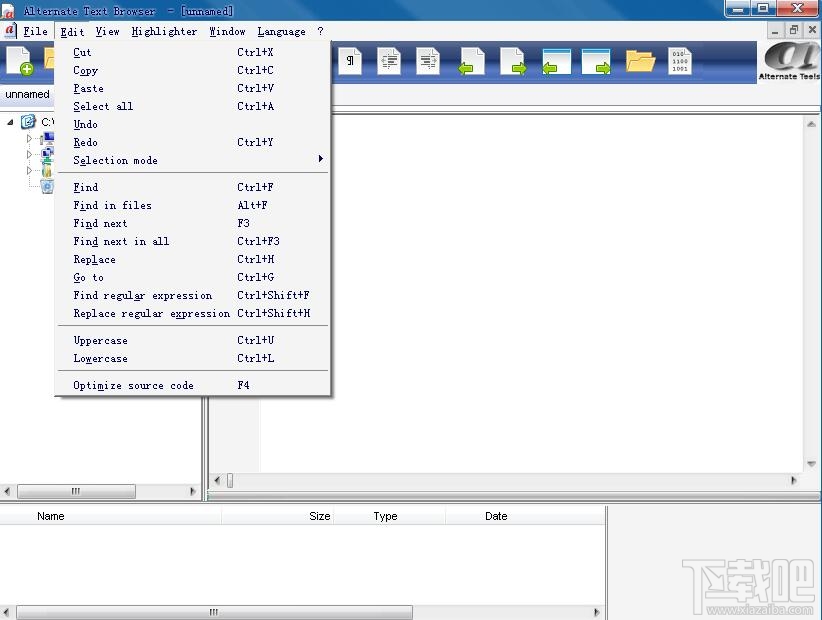Choose Select all in the Edit menu
Image resolution: width=822 pixels, height=620 pixels.
pyautogui.click(x=193, y=106)
